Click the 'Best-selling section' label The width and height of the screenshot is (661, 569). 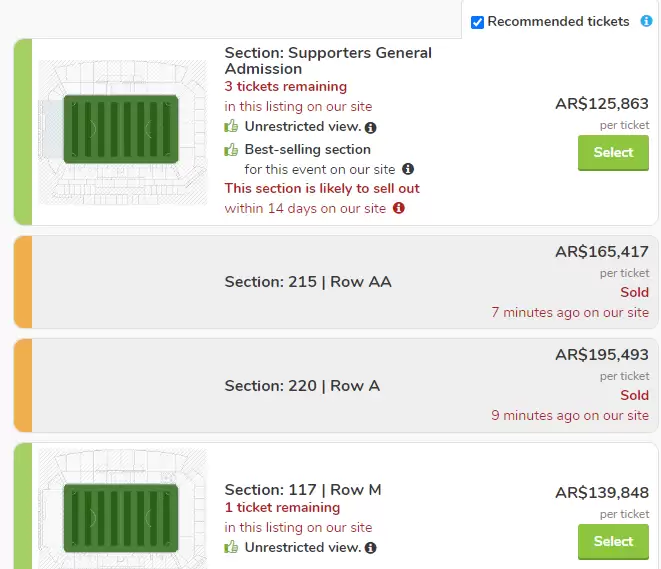pos(307,149)
